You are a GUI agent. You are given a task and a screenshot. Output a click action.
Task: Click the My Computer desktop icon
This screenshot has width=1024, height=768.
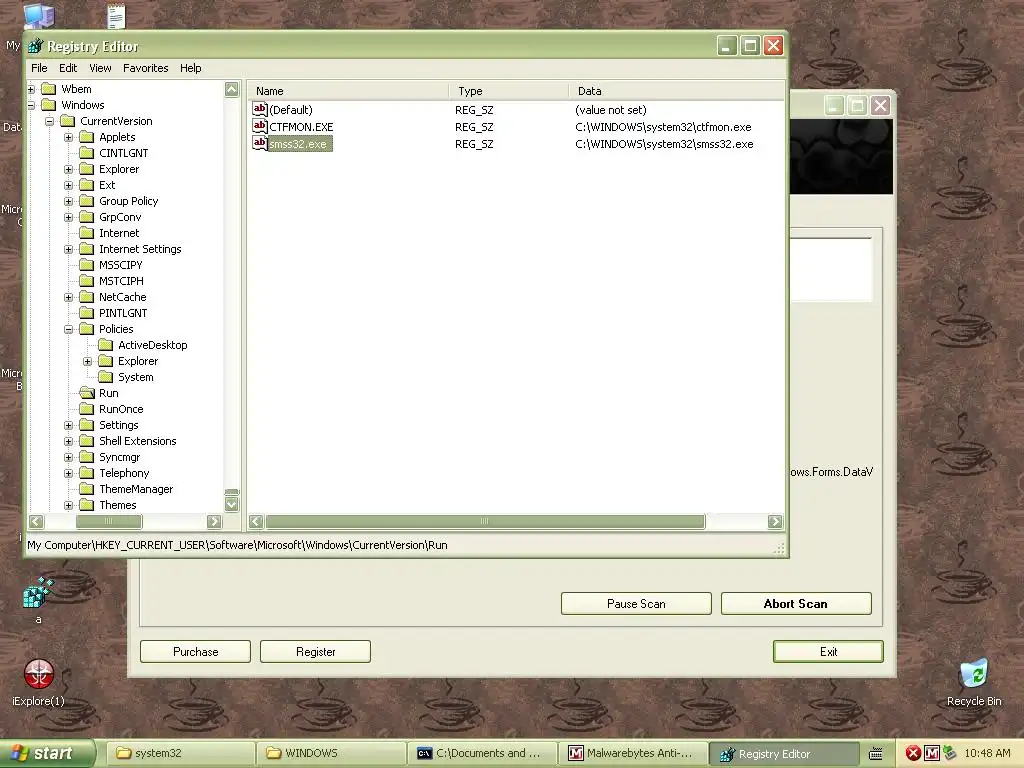click(40, 14)
